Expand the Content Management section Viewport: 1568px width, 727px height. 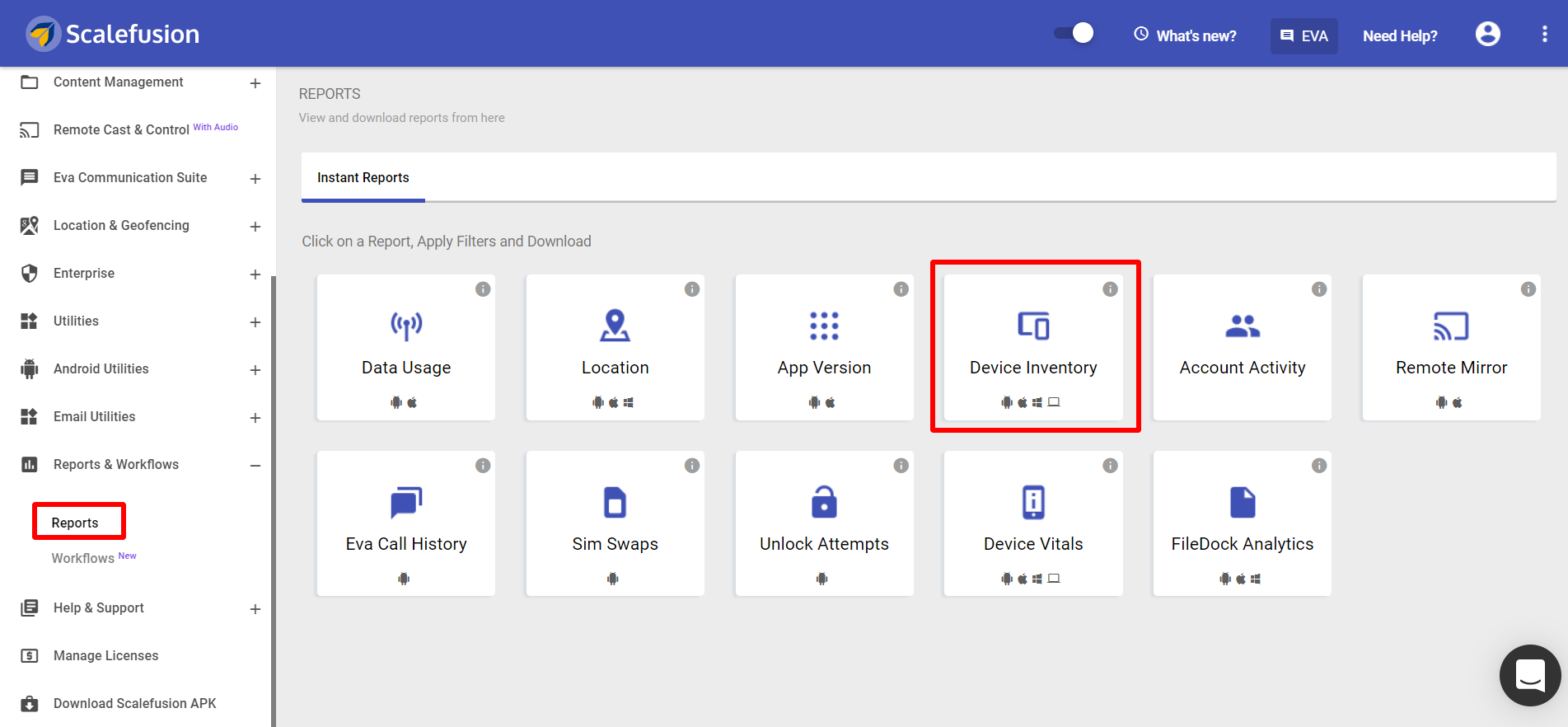tap(255, 83)
